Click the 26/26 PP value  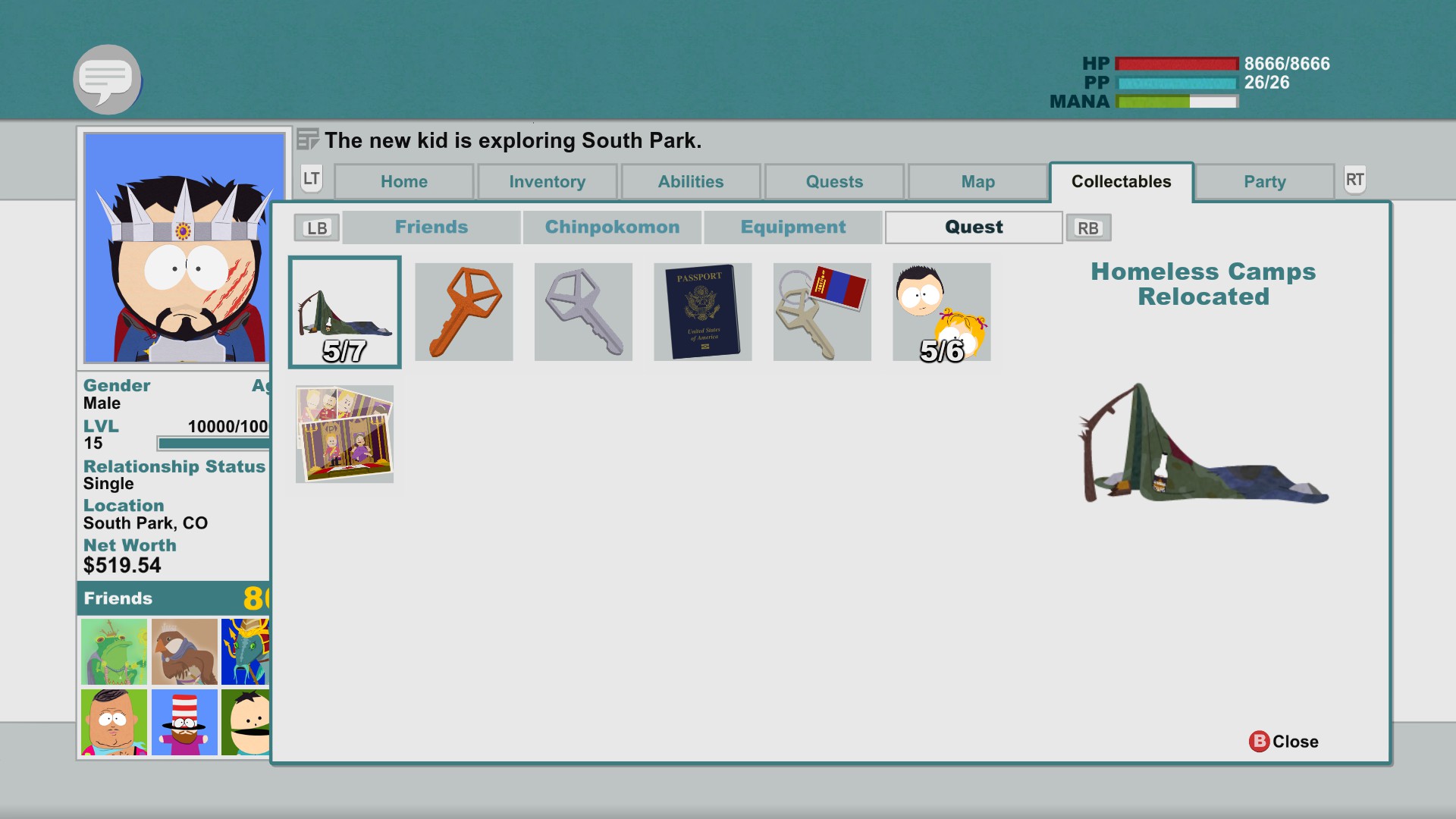1266,83
